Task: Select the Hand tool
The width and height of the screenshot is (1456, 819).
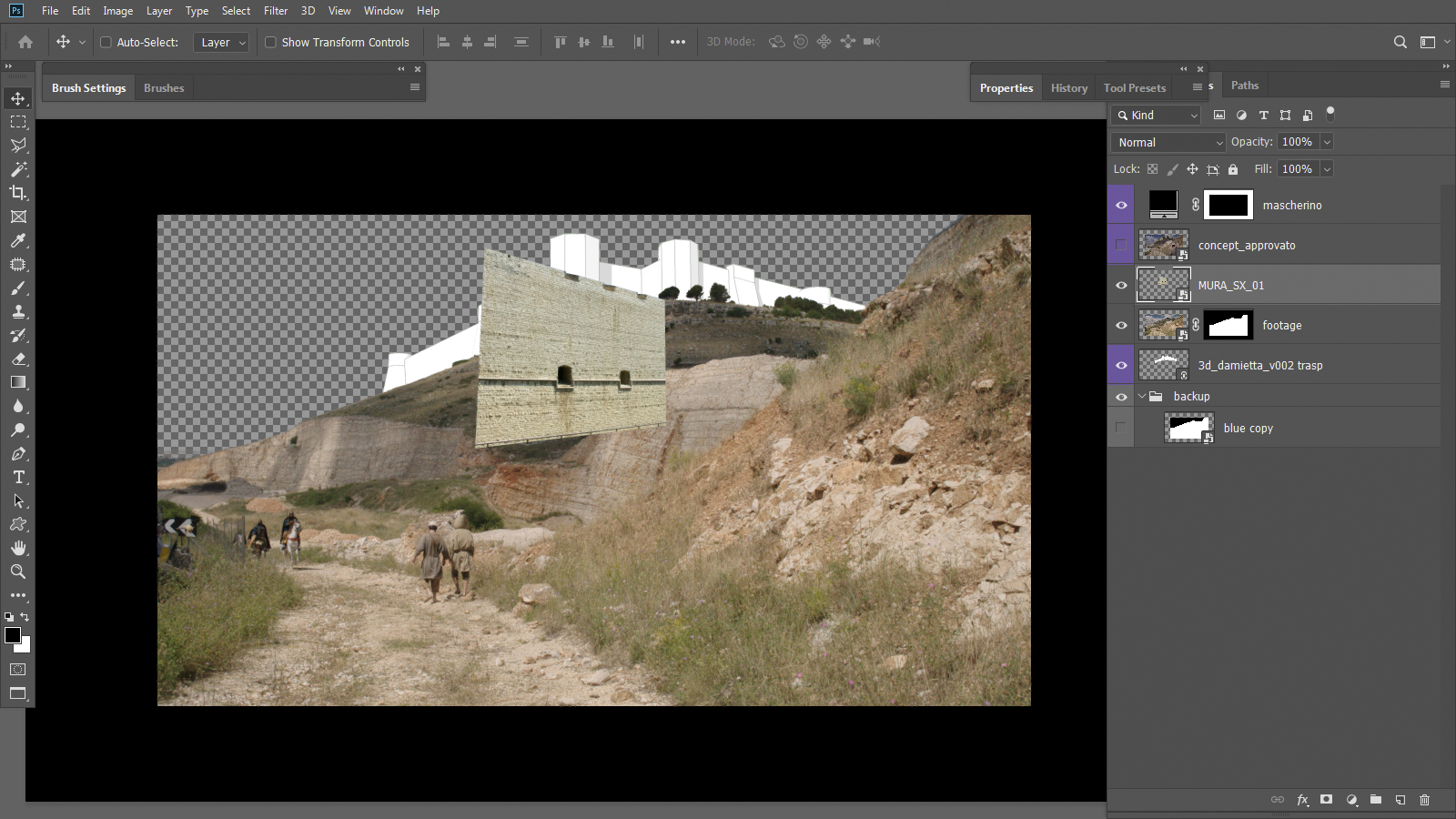Action: pyautogui.click(x=18, y=548)
